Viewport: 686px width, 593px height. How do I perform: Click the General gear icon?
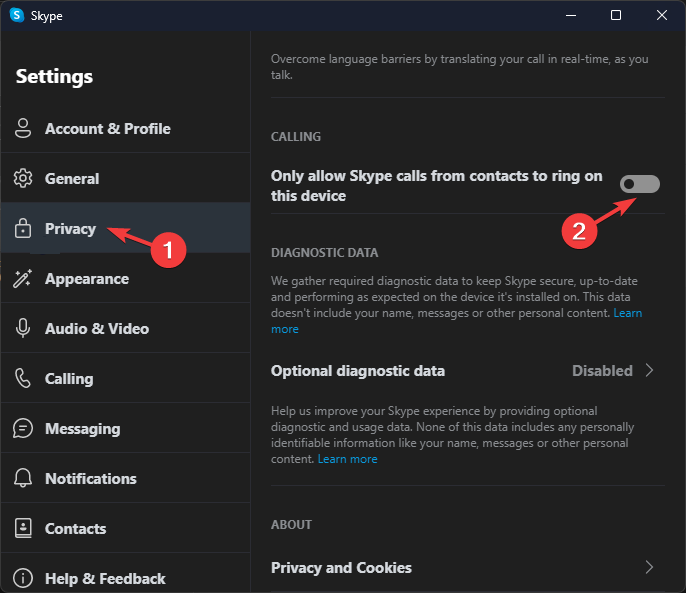click(23, 179)
